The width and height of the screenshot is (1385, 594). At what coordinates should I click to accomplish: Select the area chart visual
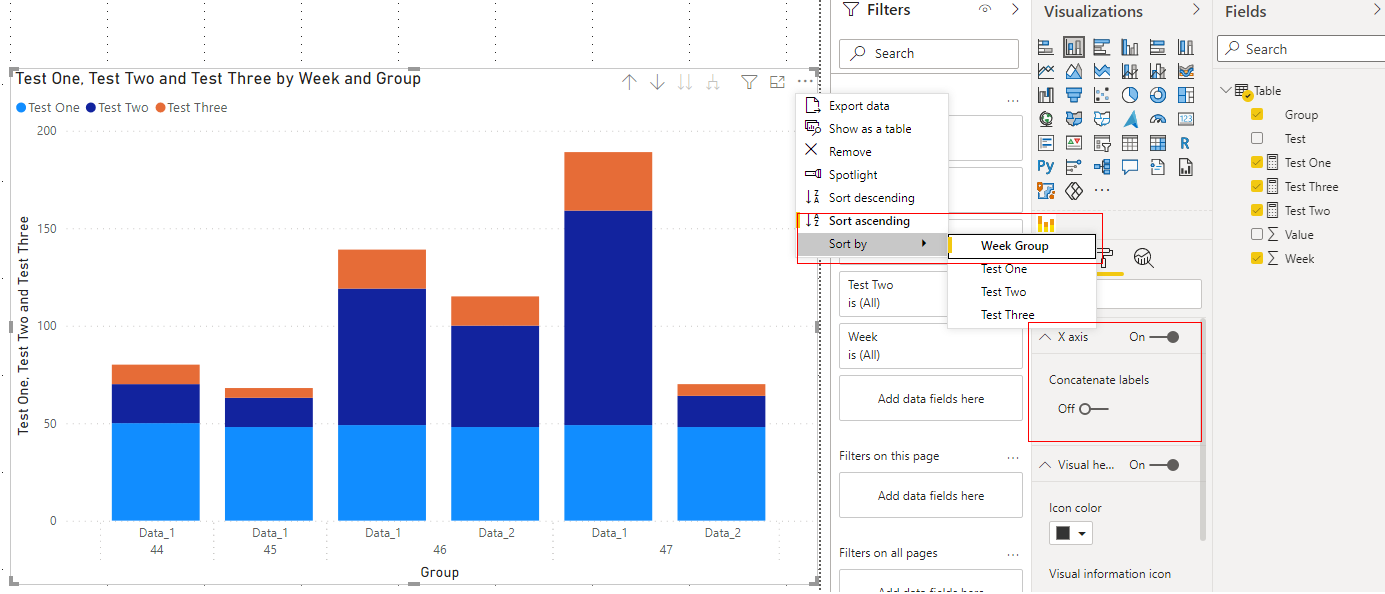pyautogui.click(x=1074, y=71)
